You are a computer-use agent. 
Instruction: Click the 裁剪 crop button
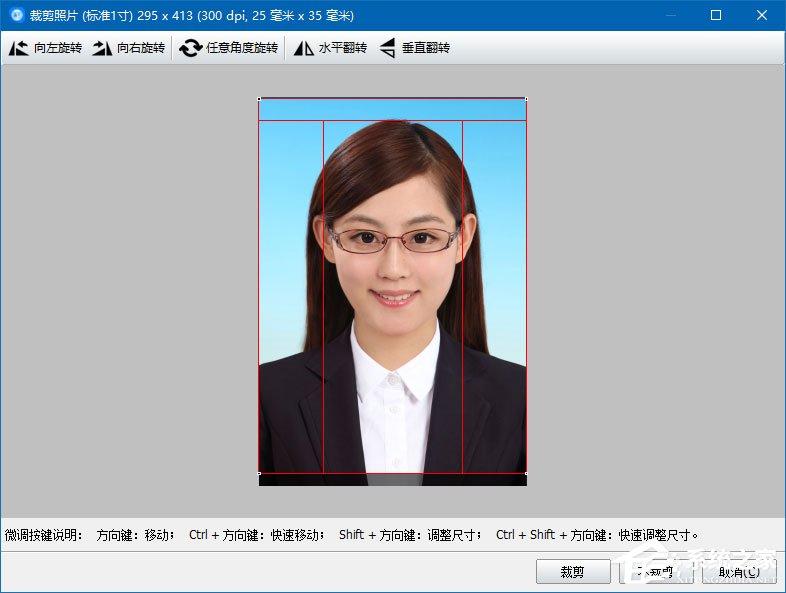point(572,571)
